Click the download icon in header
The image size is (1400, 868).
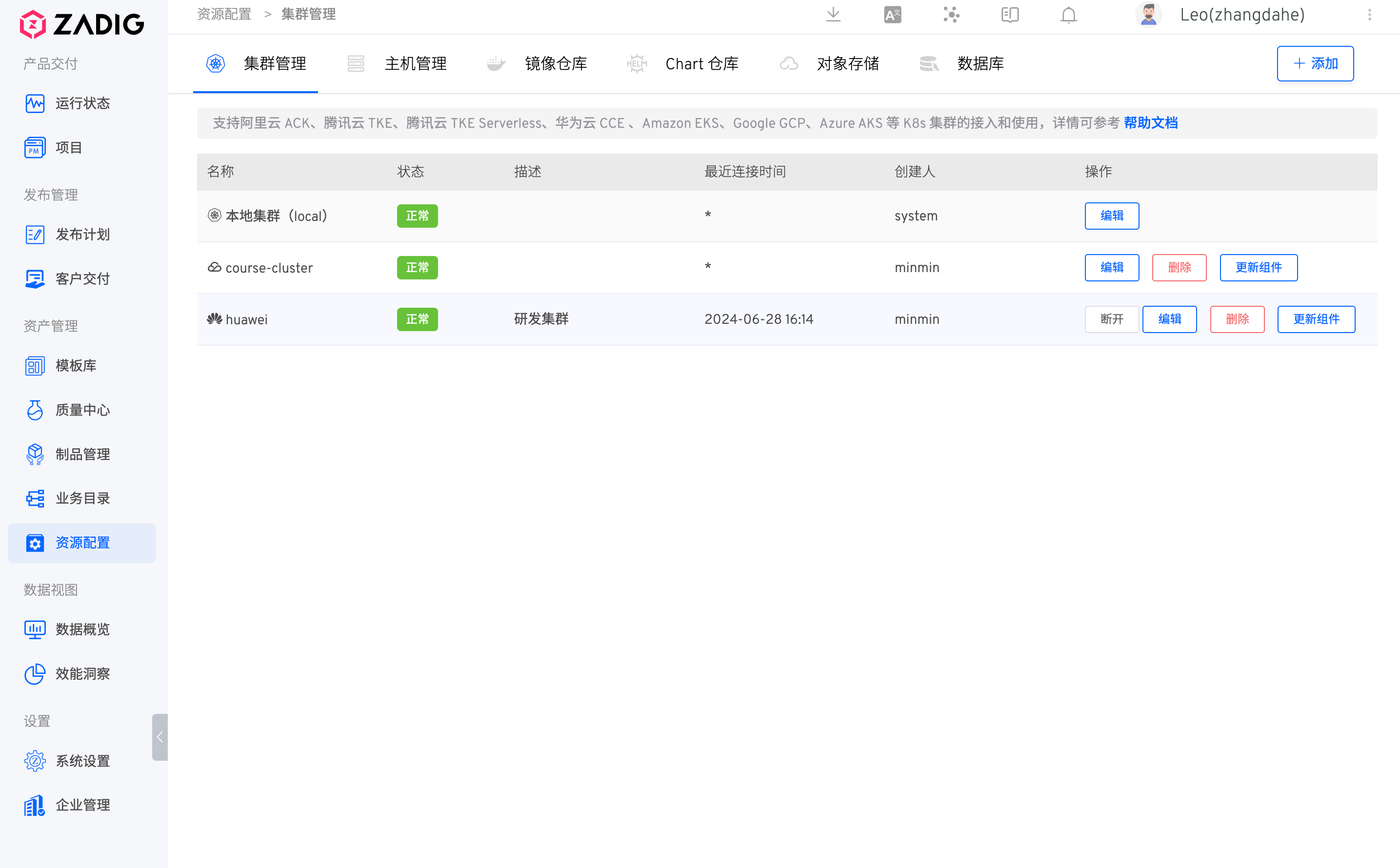(x=833, y=14)
